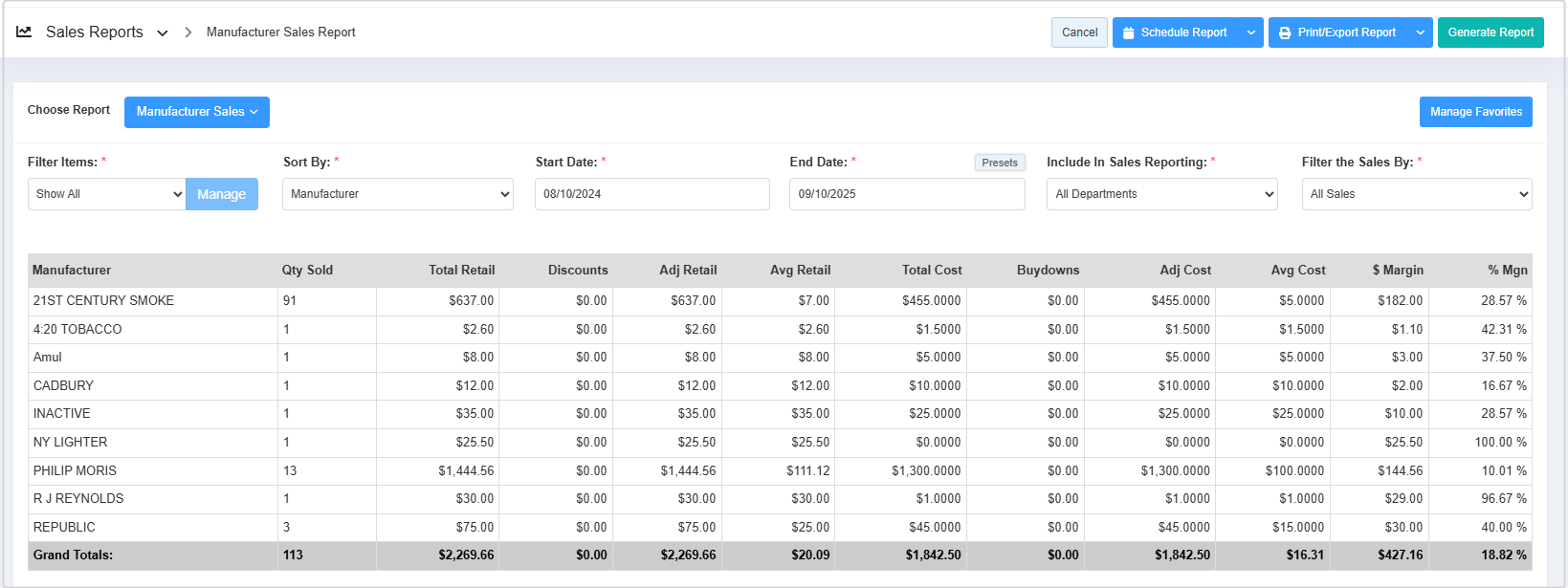This screenshot has height=588, width=1568.
Task: Click the Manage Favorites button
Action: [1475, 112]
